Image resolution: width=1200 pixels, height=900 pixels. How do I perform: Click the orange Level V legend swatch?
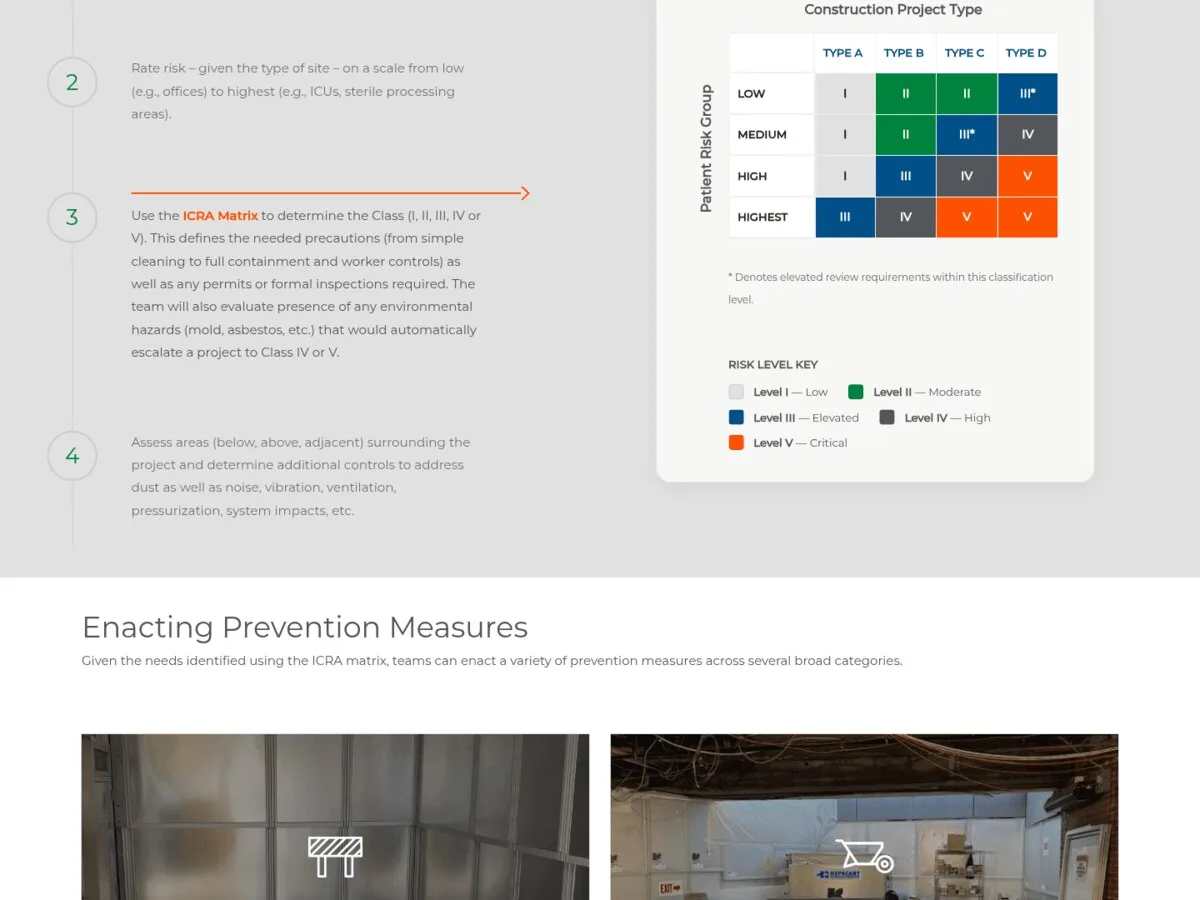click(736, 443)
